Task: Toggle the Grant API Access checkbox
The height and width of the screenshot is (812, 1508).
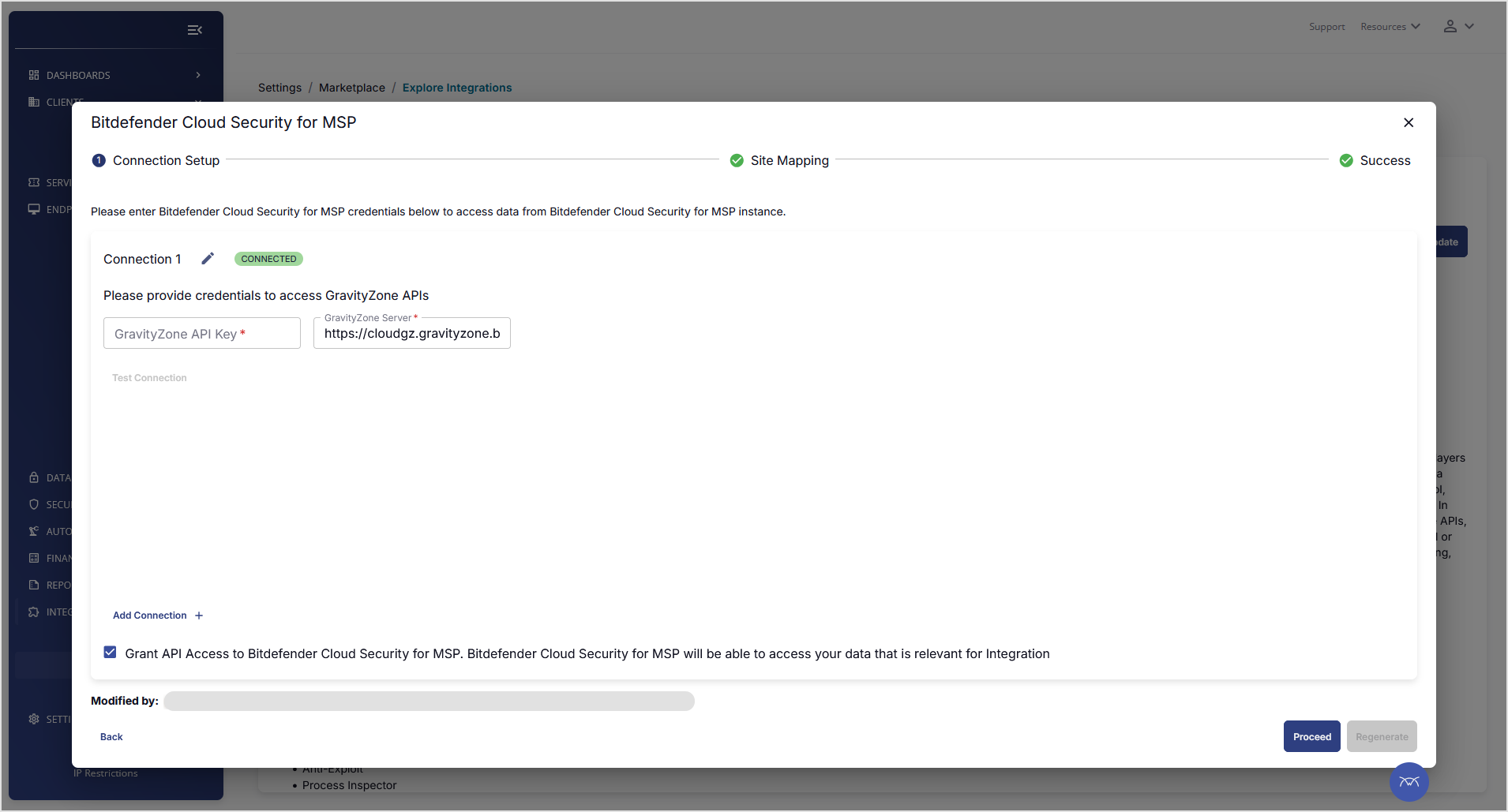Action: point(110,653)
